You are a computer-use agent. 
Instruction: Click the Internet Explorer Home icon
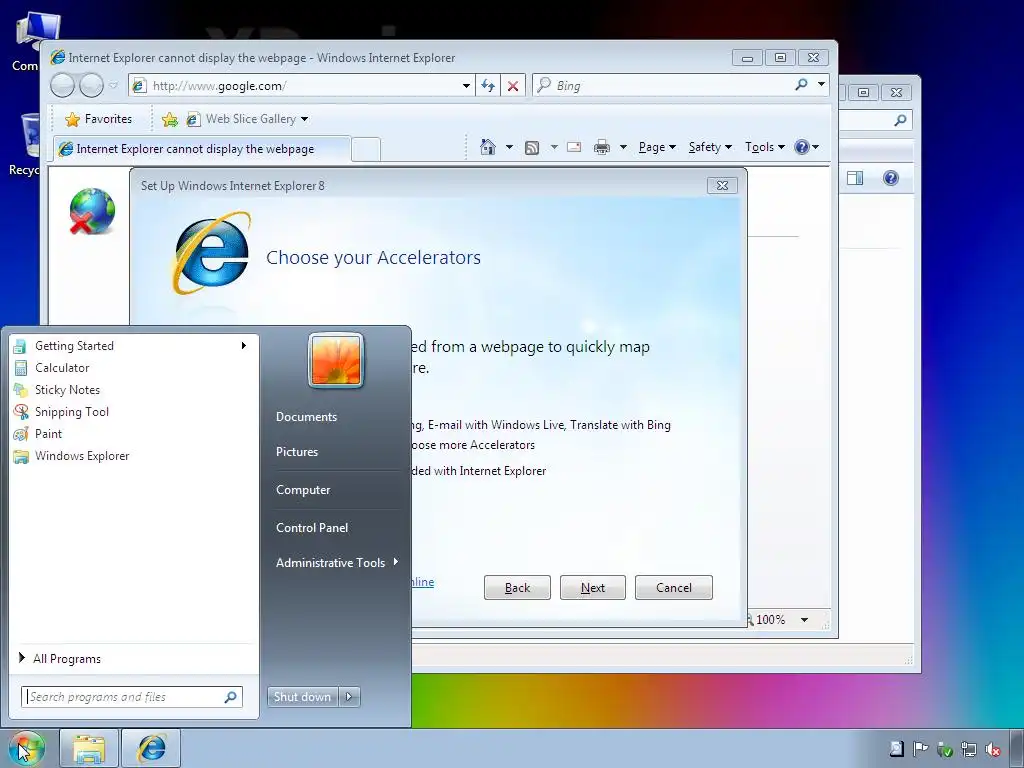pos(487,147)
